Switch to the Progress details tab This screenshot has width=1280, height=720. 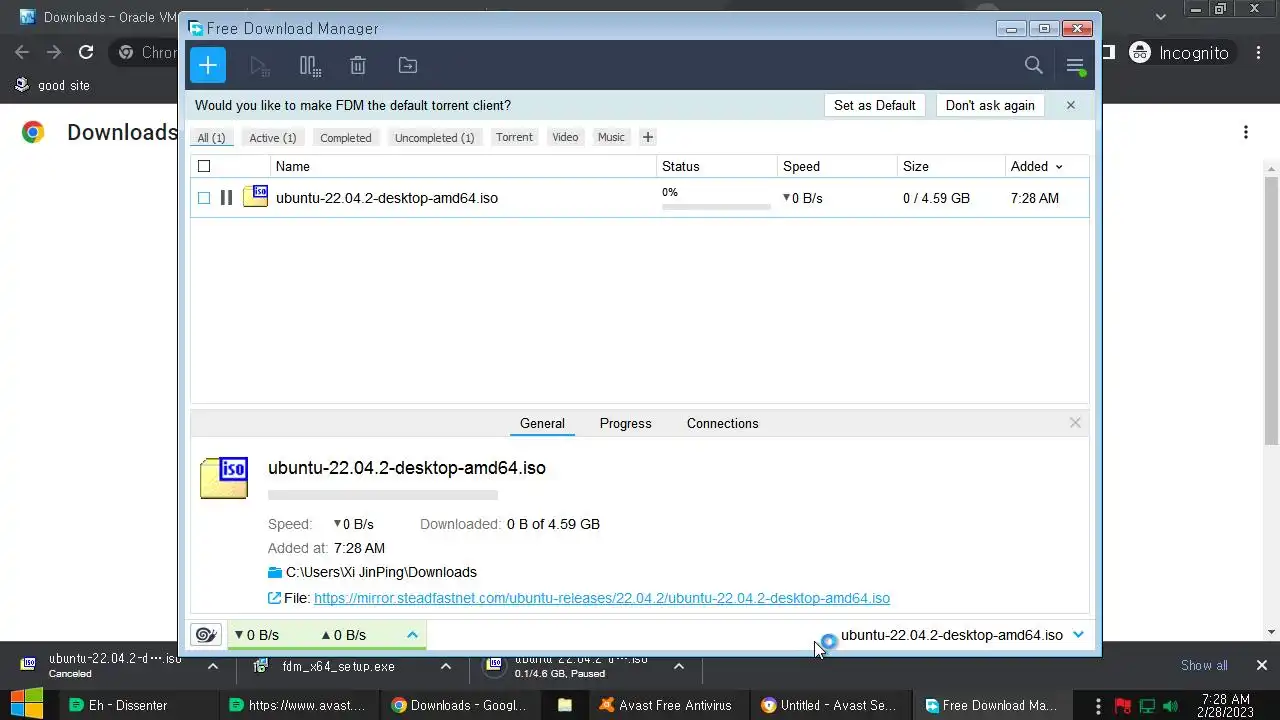point(626,423)
